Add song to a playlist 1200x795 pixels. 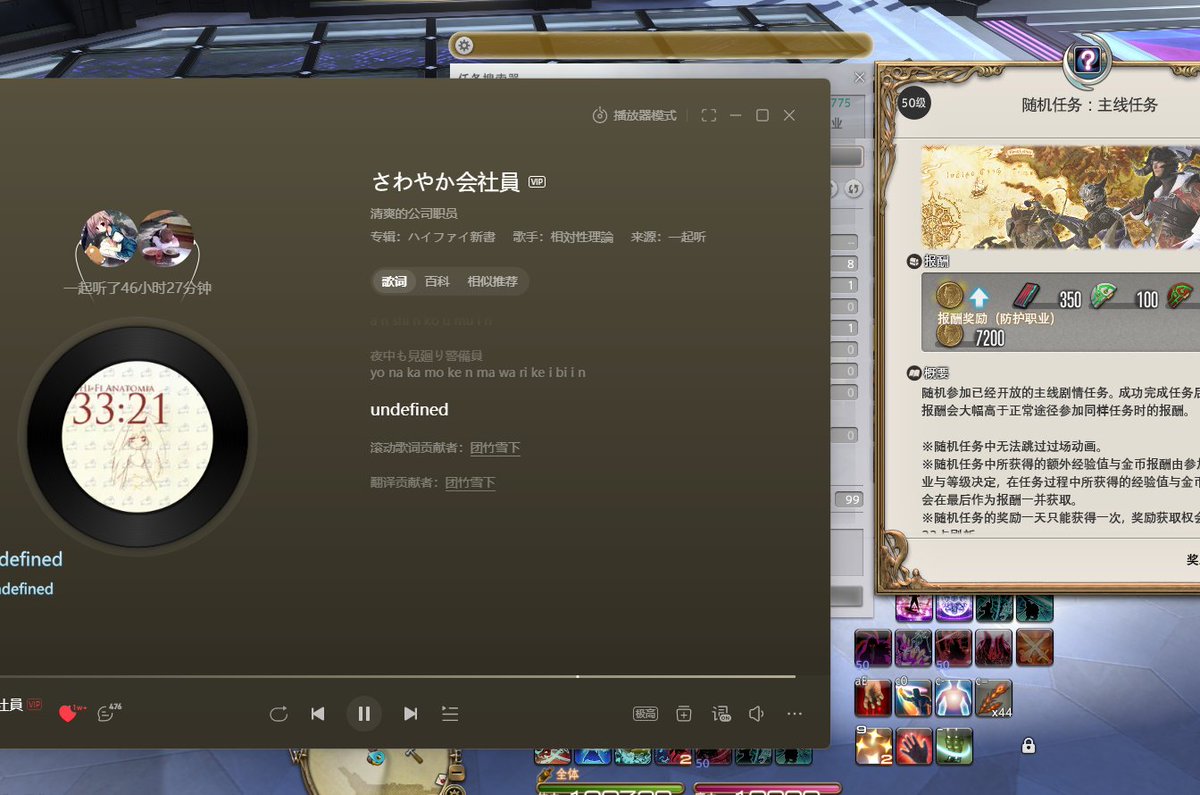point(683,714)
